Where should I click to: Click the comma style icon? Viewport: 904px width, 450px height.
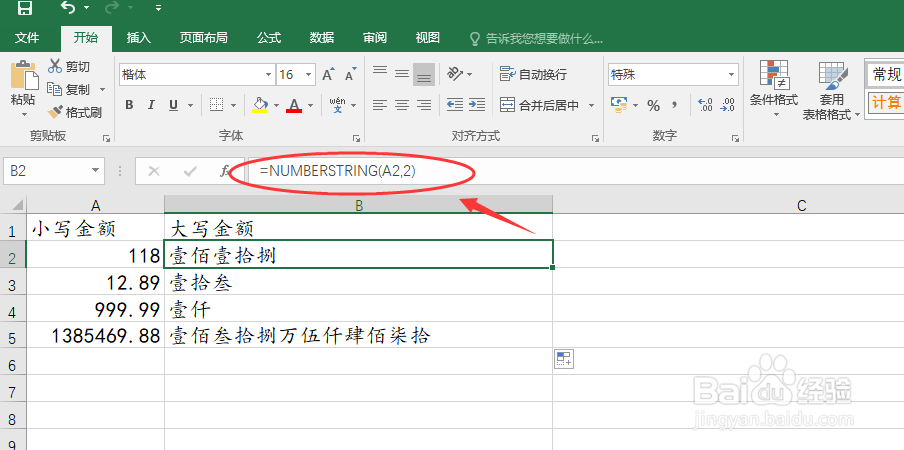point(675,105)
